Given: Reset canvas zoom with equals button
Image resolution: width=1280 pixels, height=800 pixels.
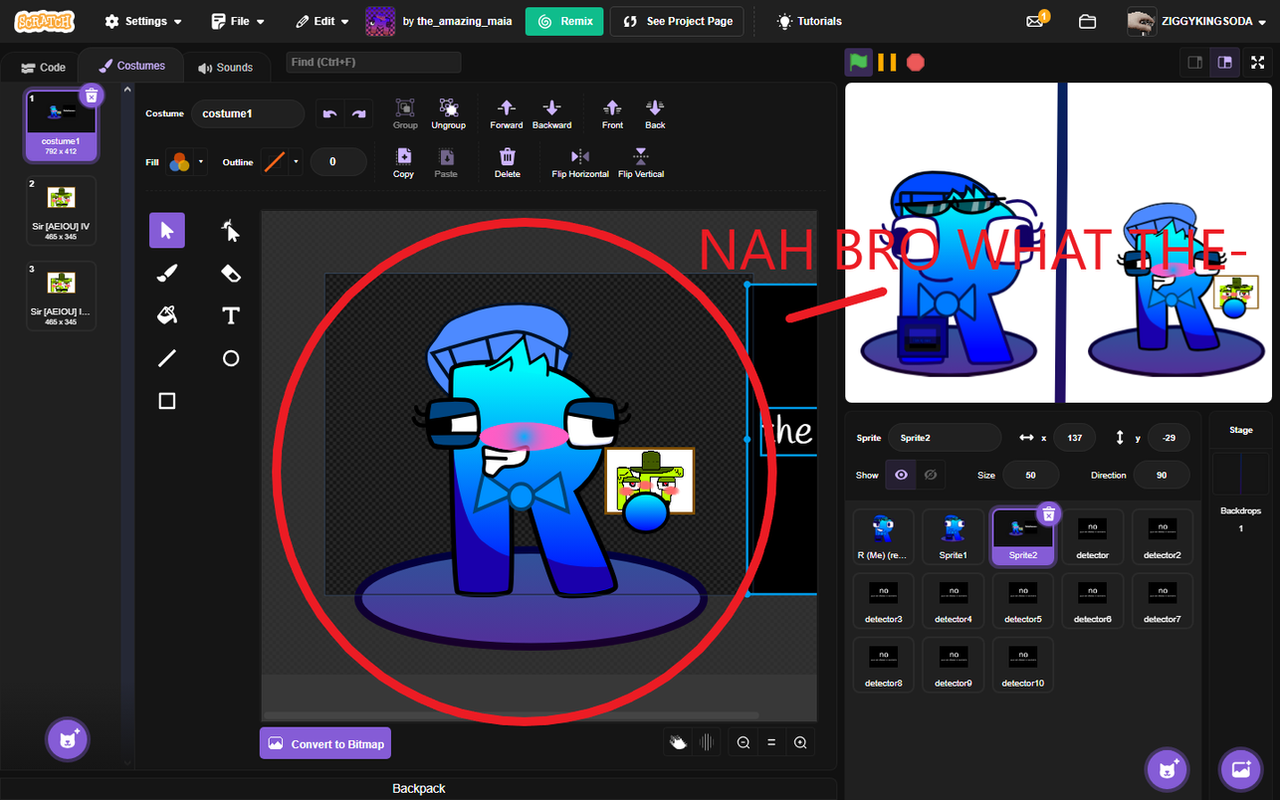Looking at the screenshot, I should click(771, 742).
